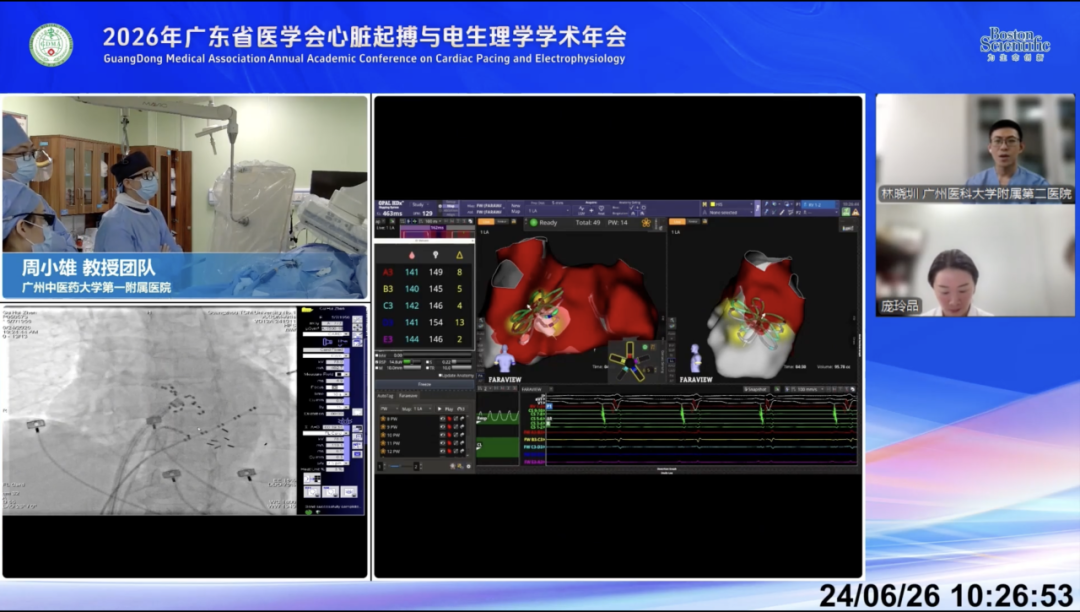Select the orange tab above right 3D view
The height and width of the screenshot is (612, 1080).
678,222
